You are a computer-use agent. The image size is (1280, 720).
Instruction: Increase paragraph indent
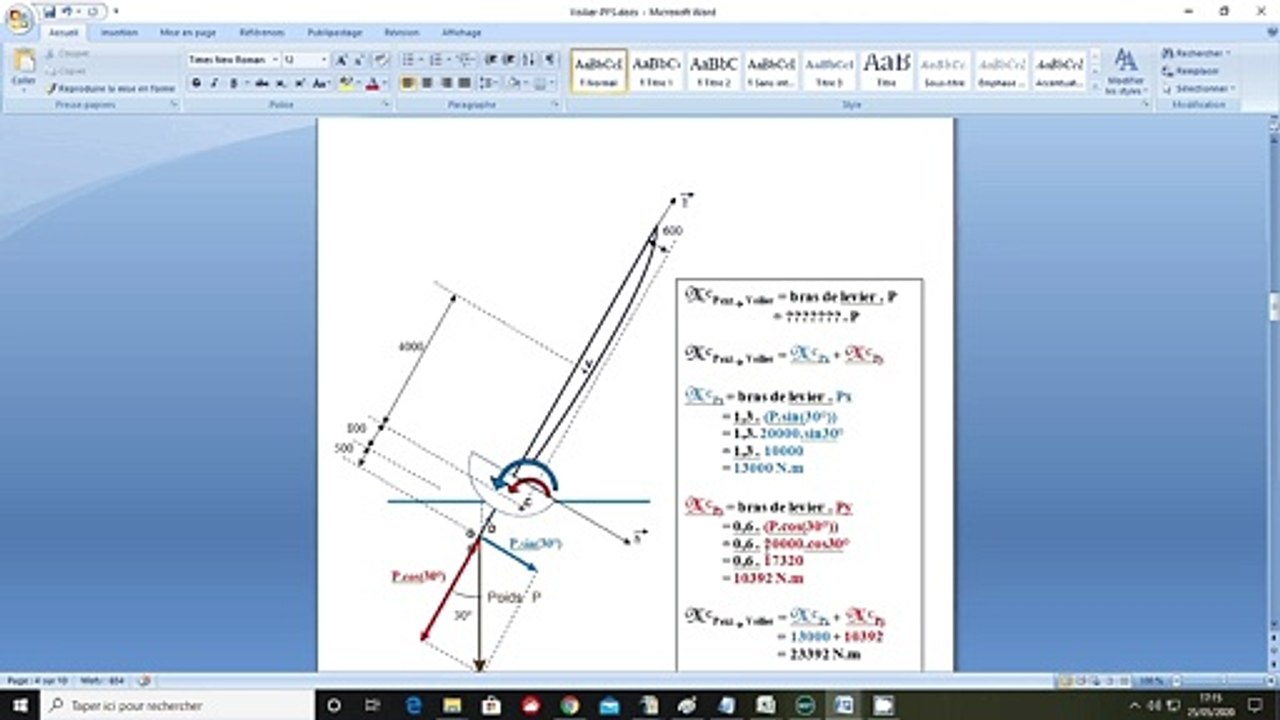pos(509,60)
